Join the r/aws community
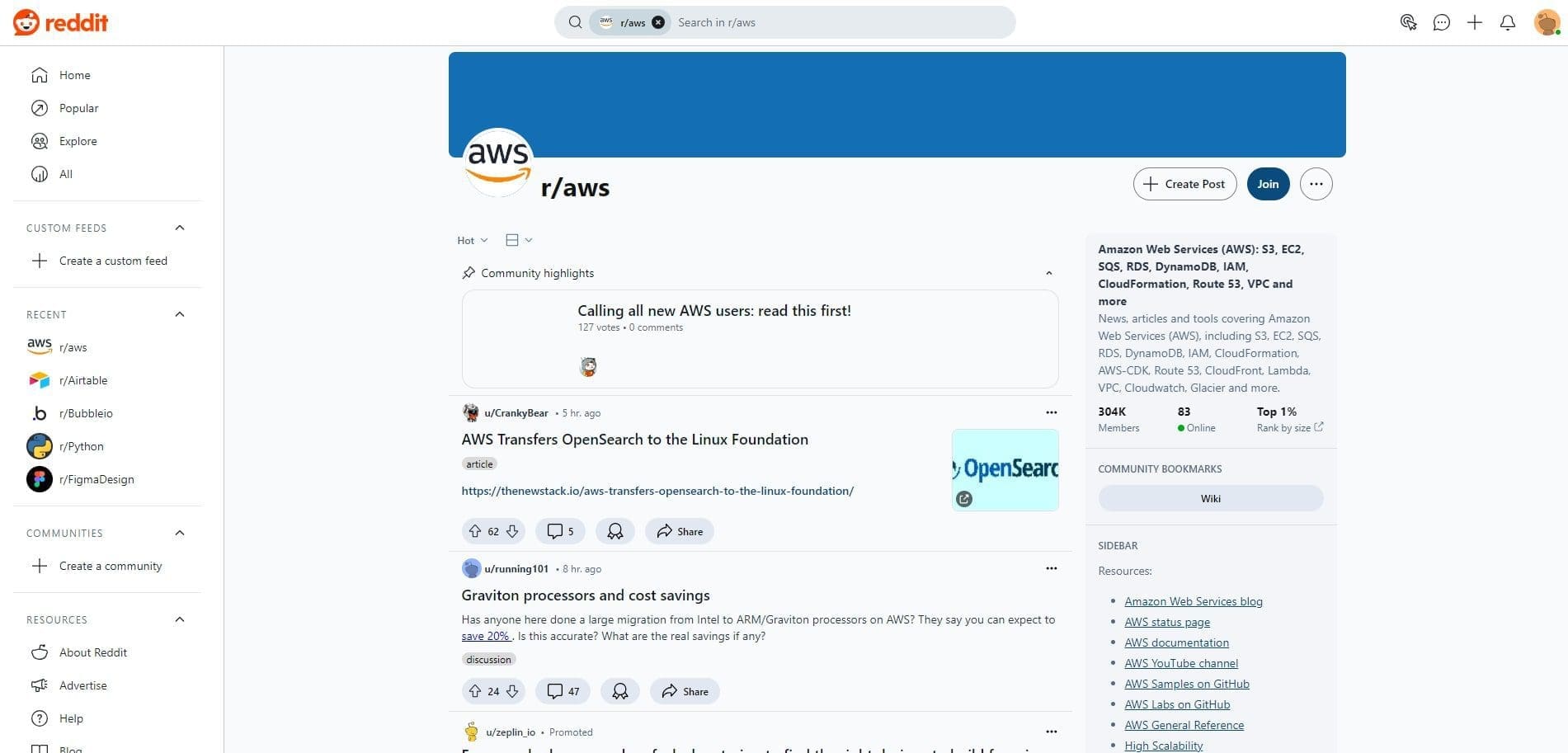The width and height of the screenshot is (1568, 753). coord(1268,184)
